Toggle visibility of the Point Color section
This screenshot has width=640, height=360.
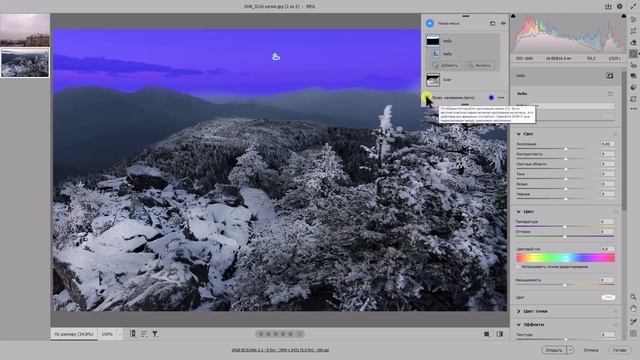(x=615, y=311)
